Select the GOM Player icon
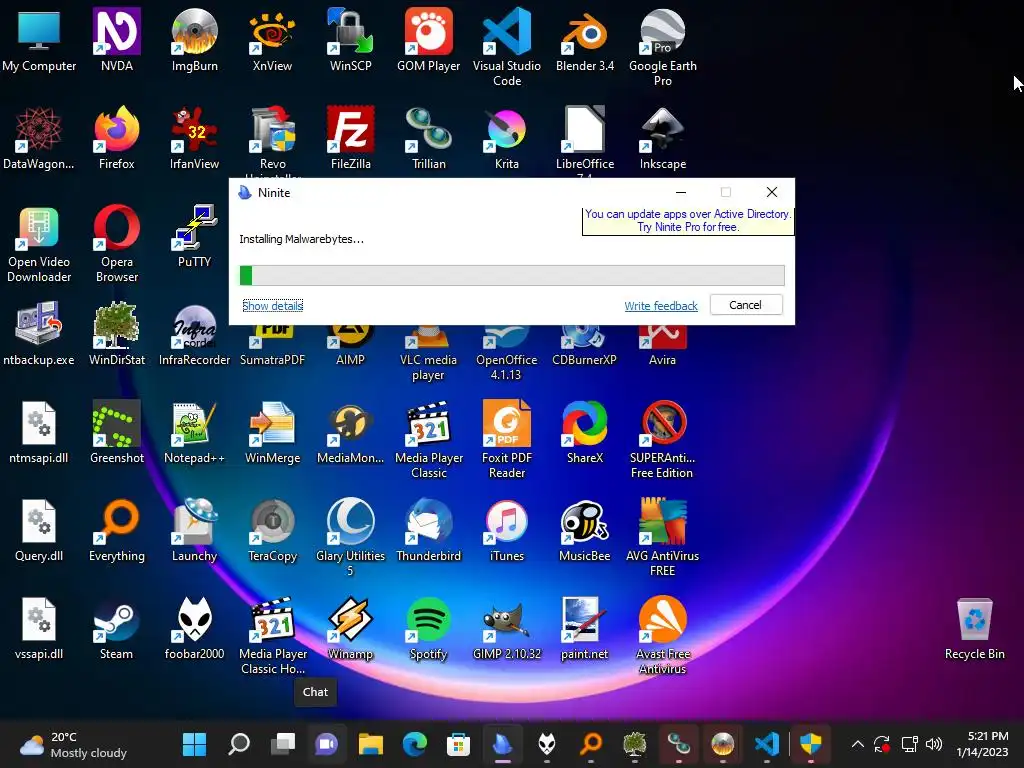Image resolution: width=1024 pixels, height=768 pixels. [x=428, y=40]
